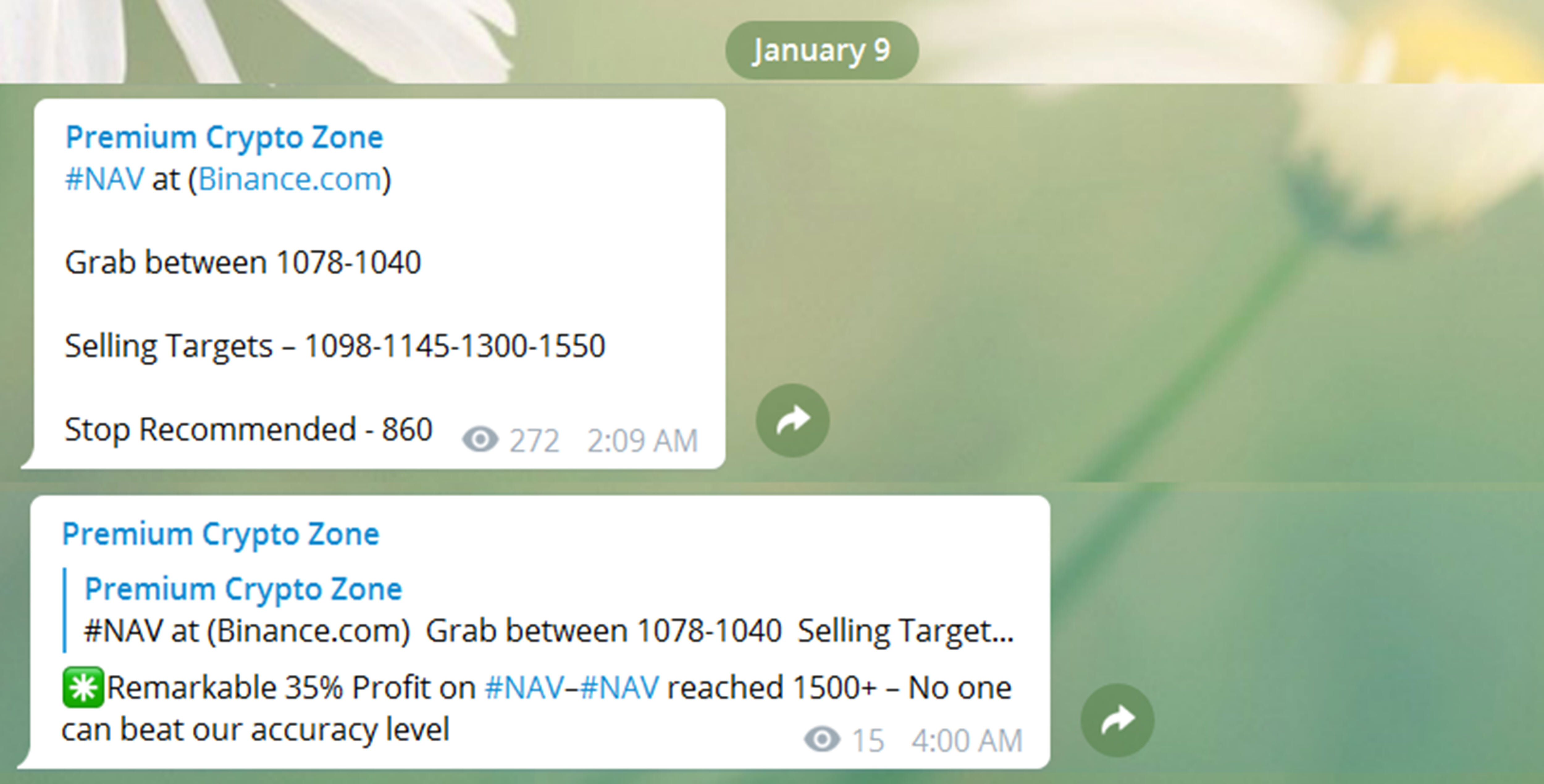Screen dimensions: 1544x784
Task: Click the eye views icon showing 15
Action: 822,739
